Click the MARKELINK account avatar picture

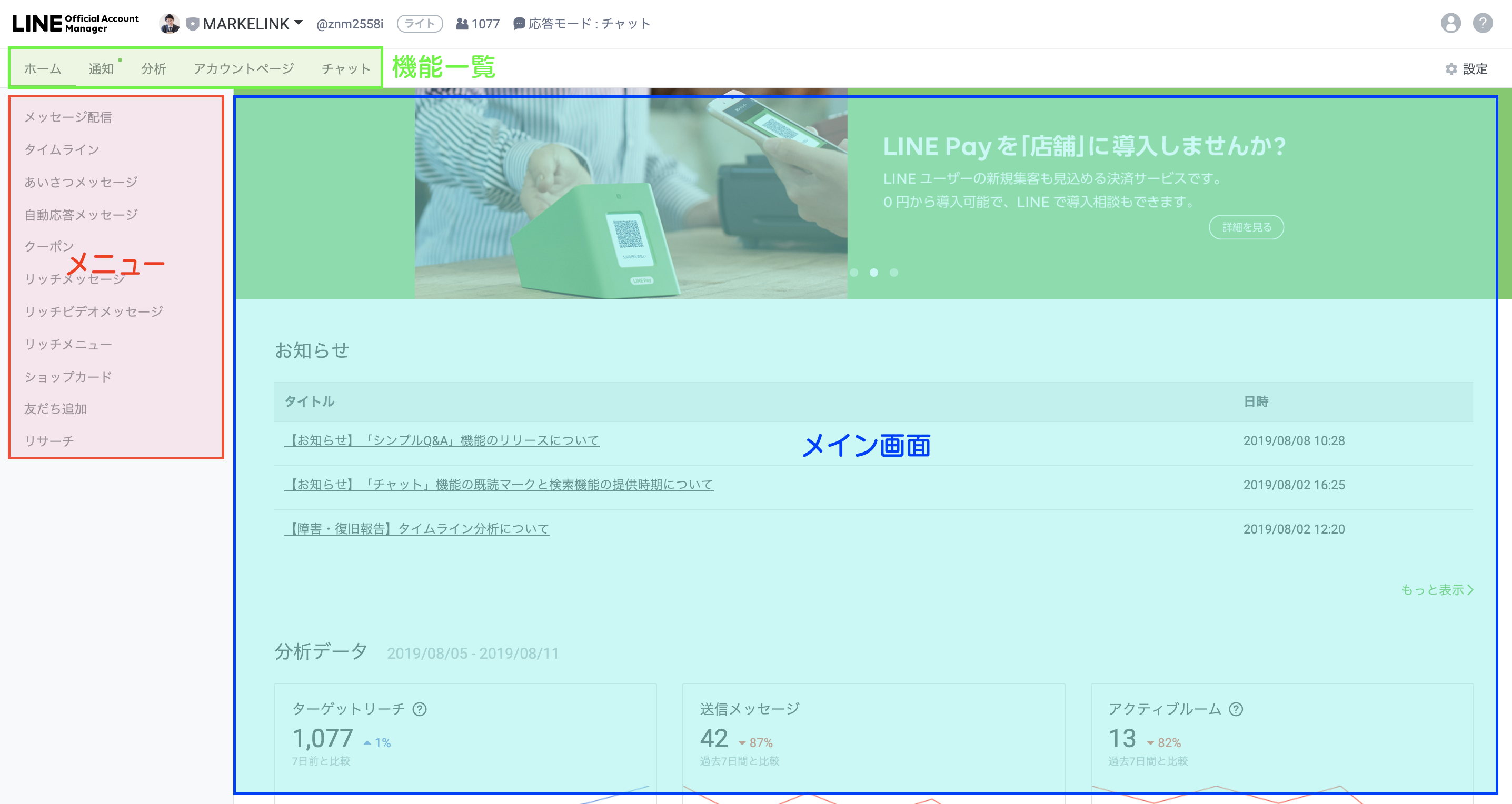(x=169, y=24)
